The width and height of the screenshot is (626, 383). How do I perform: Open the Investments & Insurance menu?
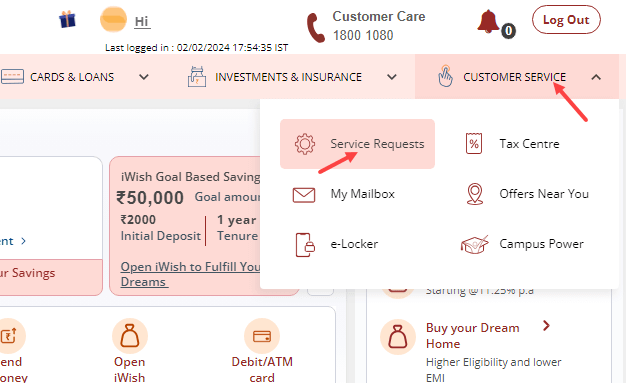point(288,77)
